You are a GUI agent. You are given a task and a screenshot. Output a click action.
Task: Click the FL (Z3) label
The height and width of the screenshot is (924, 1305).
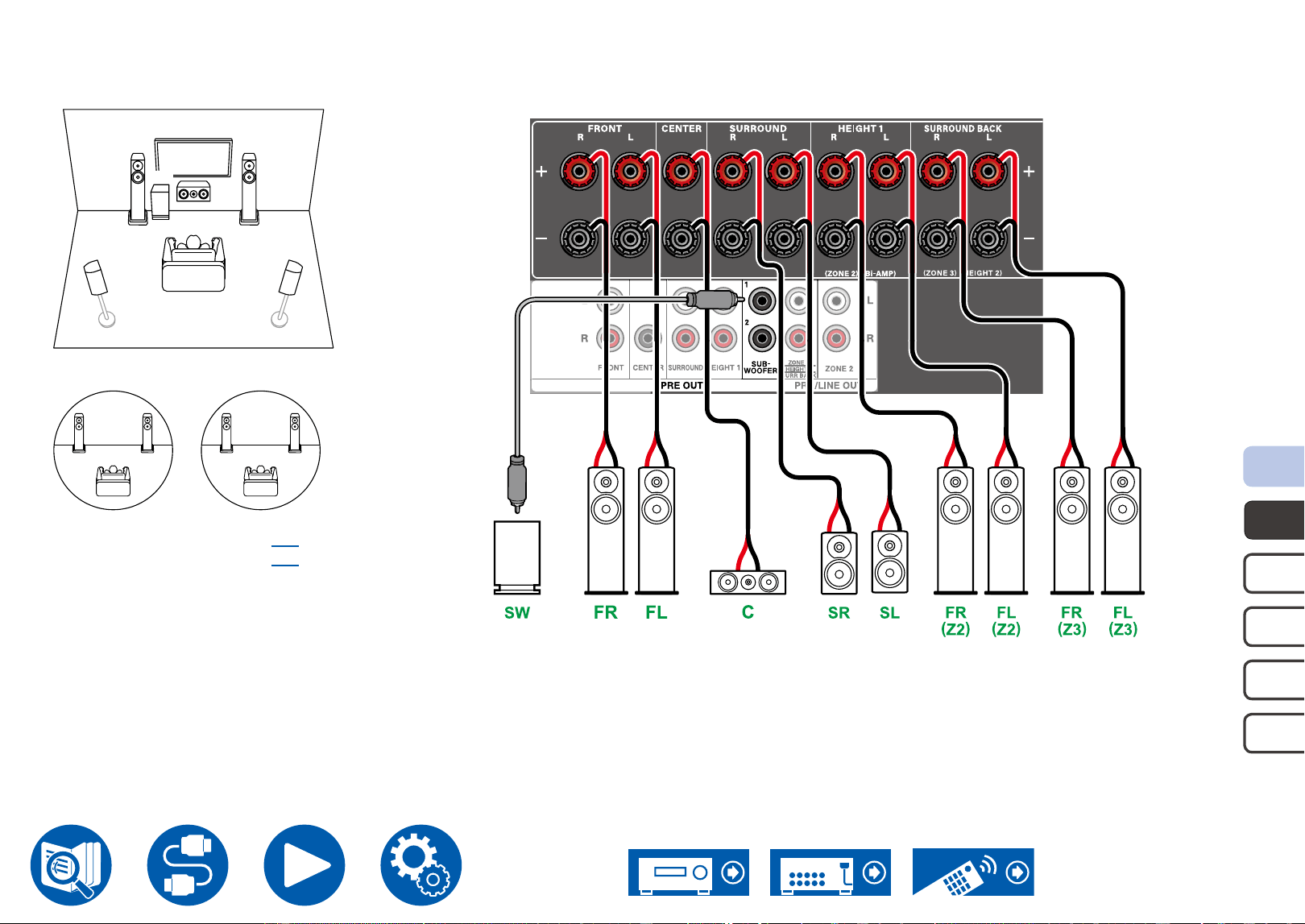click(1123, 621)
